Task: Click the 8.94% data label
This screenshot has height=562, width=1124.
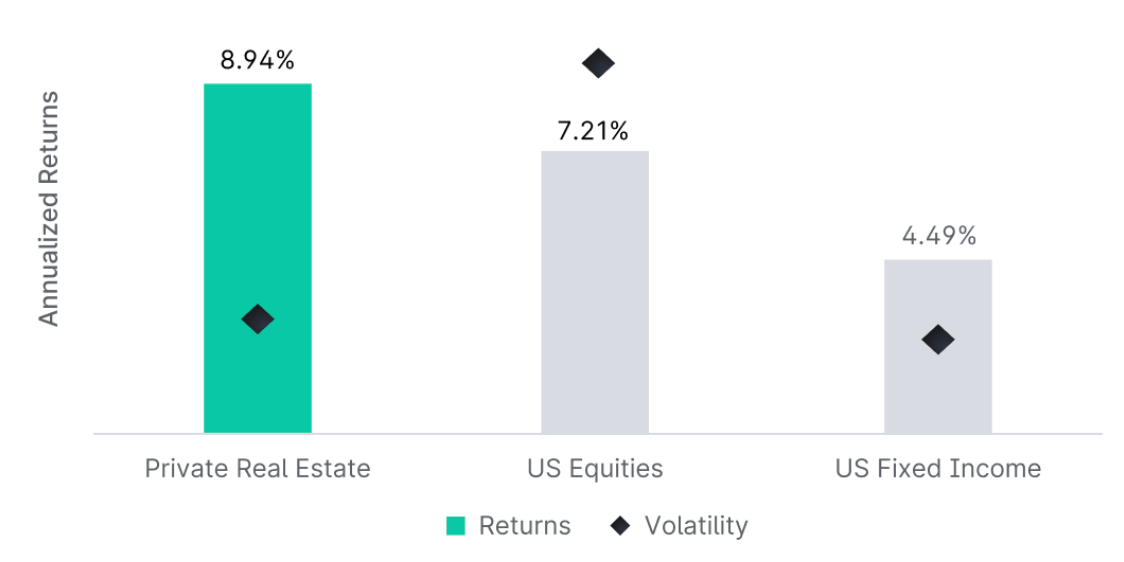Action: click(257, 61)
